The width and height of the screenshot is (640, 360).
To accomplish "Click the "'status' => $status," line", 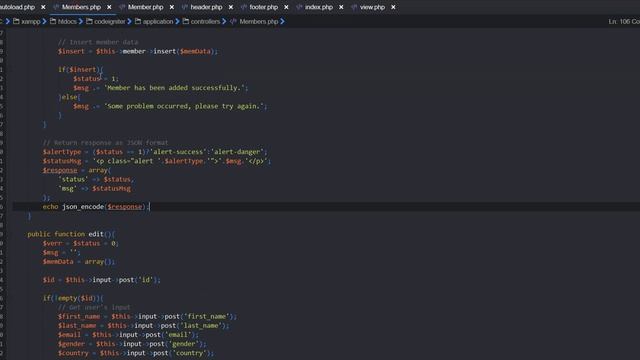I will (96, 179).
